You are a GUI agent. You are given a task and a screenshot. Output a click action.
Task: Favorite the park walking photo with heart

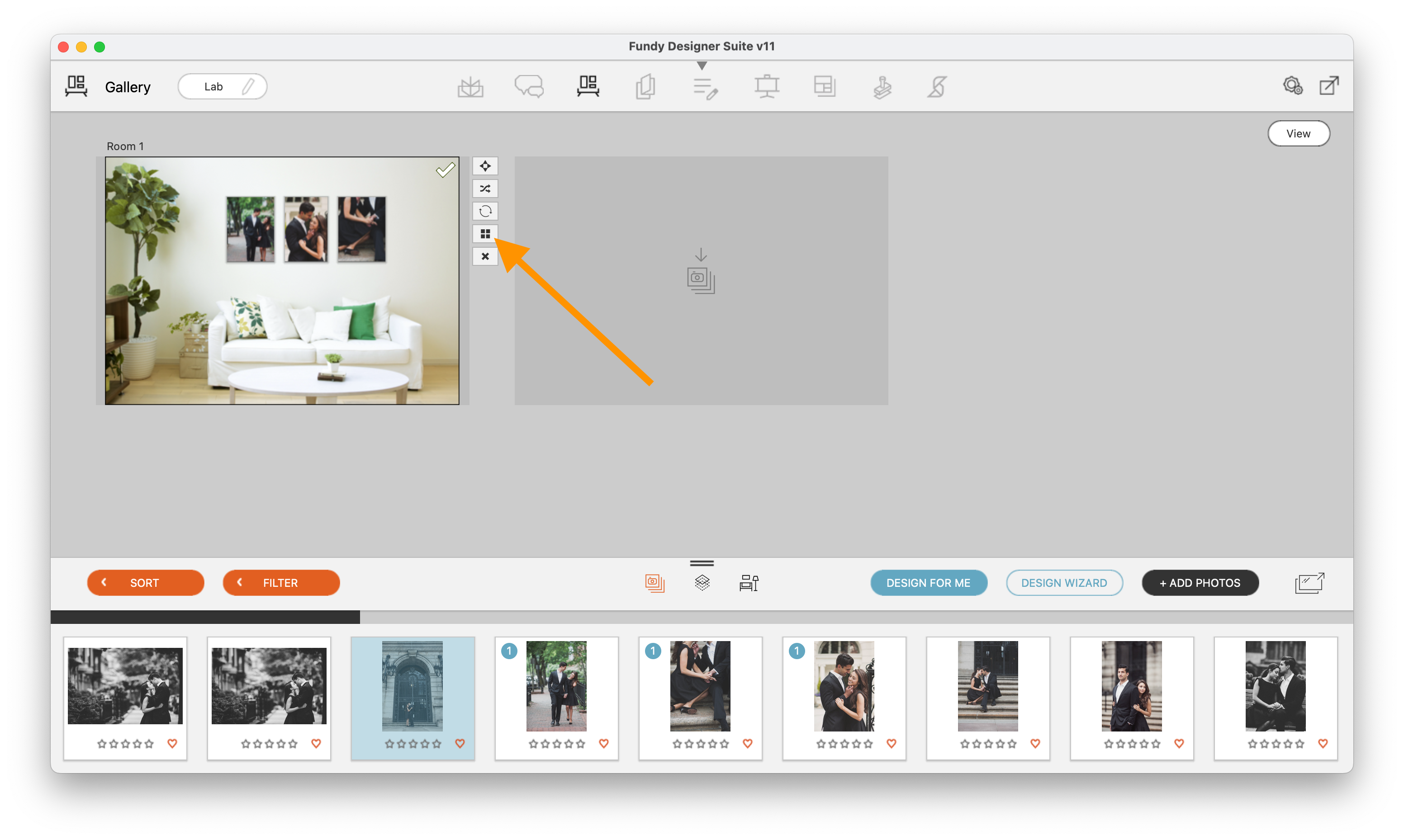coord(604,744)
